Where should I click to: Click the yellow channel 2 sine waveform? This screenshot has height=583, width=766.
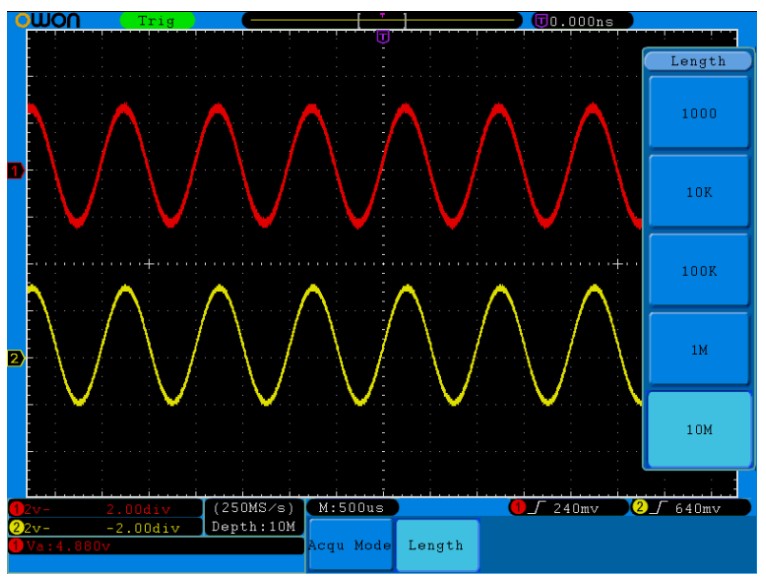tap(335, 345)
